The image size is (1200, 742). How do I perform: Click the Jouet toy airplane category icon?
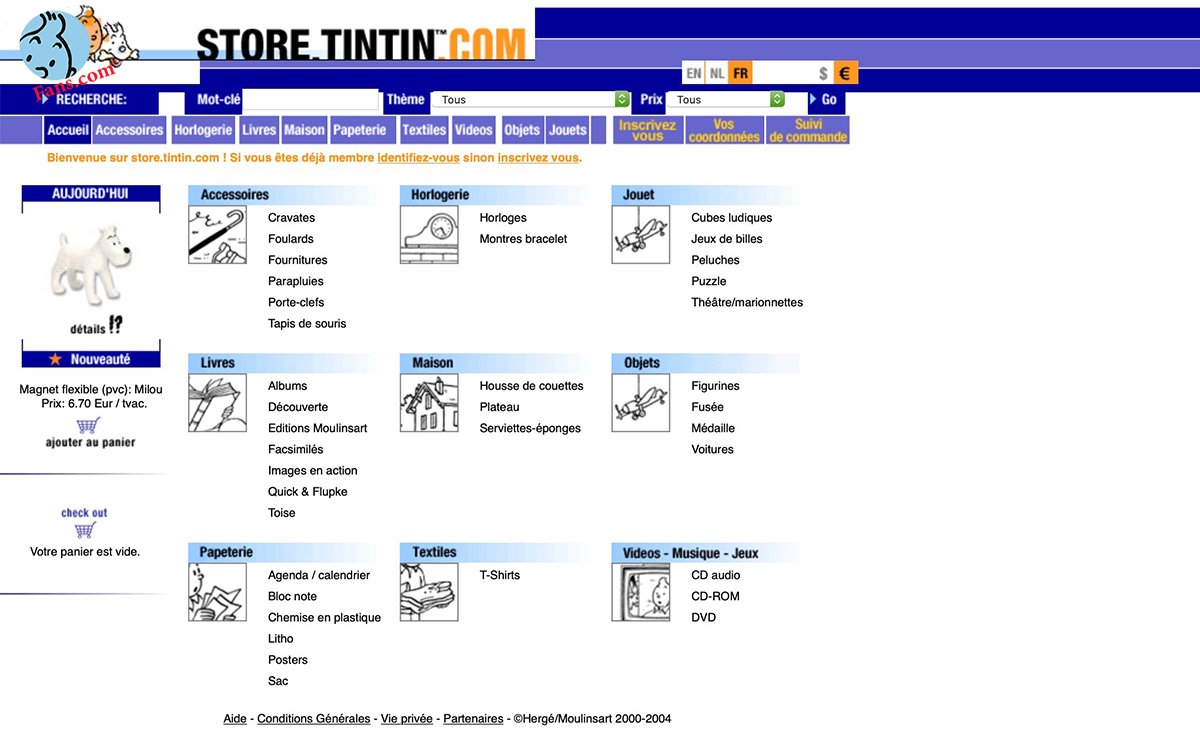pos(641,235)
